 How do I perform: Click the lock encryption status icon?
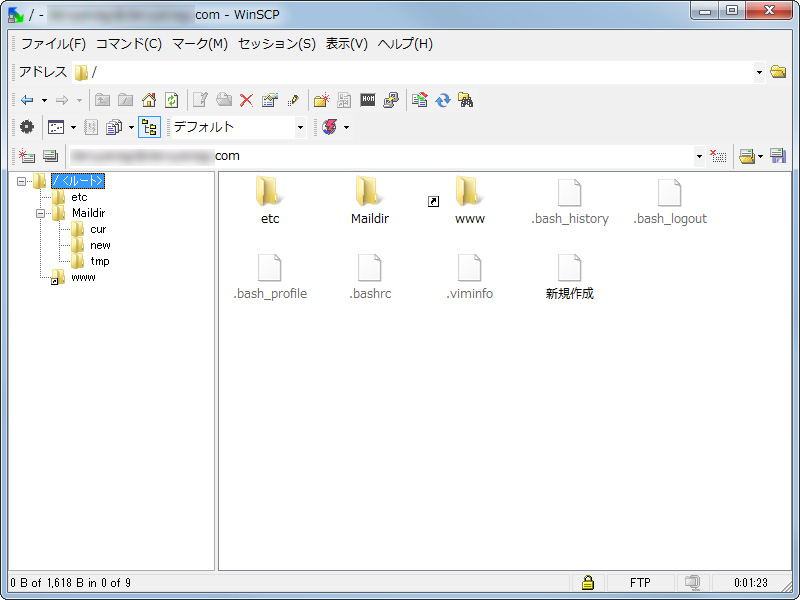(x=588, y=582)
